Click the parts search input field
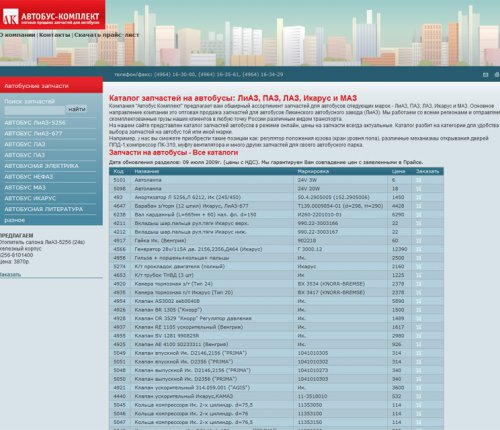Image resolution: width=500 pixels, height=430 pixels. click(x=35, y=110)
